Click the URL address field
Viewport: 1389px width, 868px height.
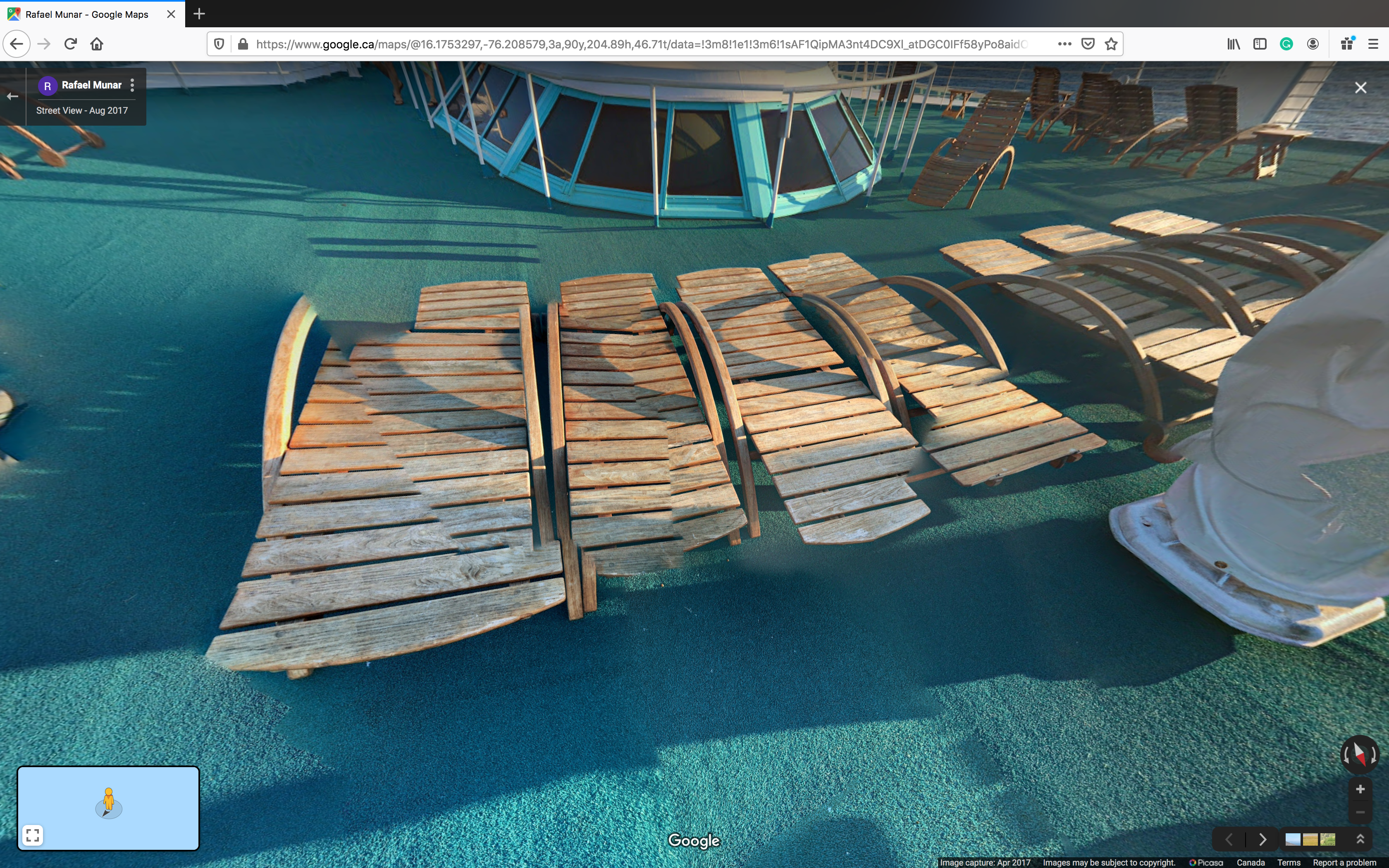click(x=631, y=44)
